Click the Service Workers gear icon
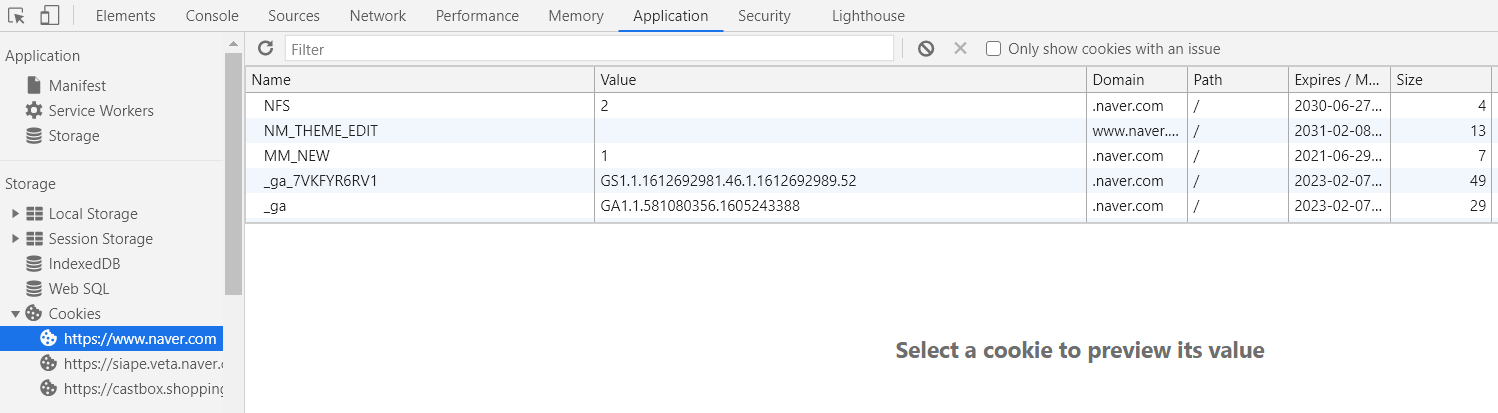1498x413 pixels. click(x=34, y=110)
